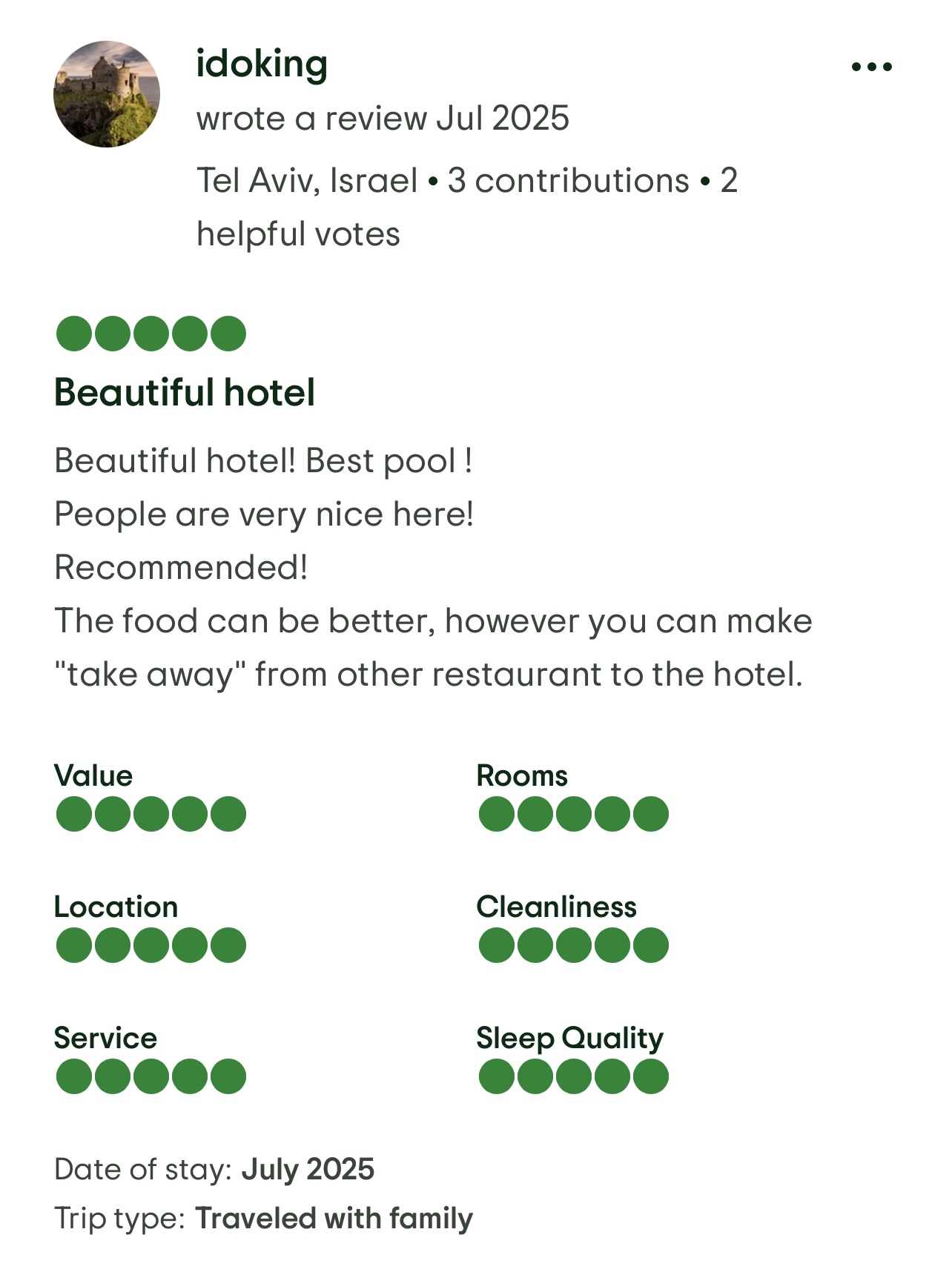Click the Cleanliness rating bubbles

pos(573,945)
